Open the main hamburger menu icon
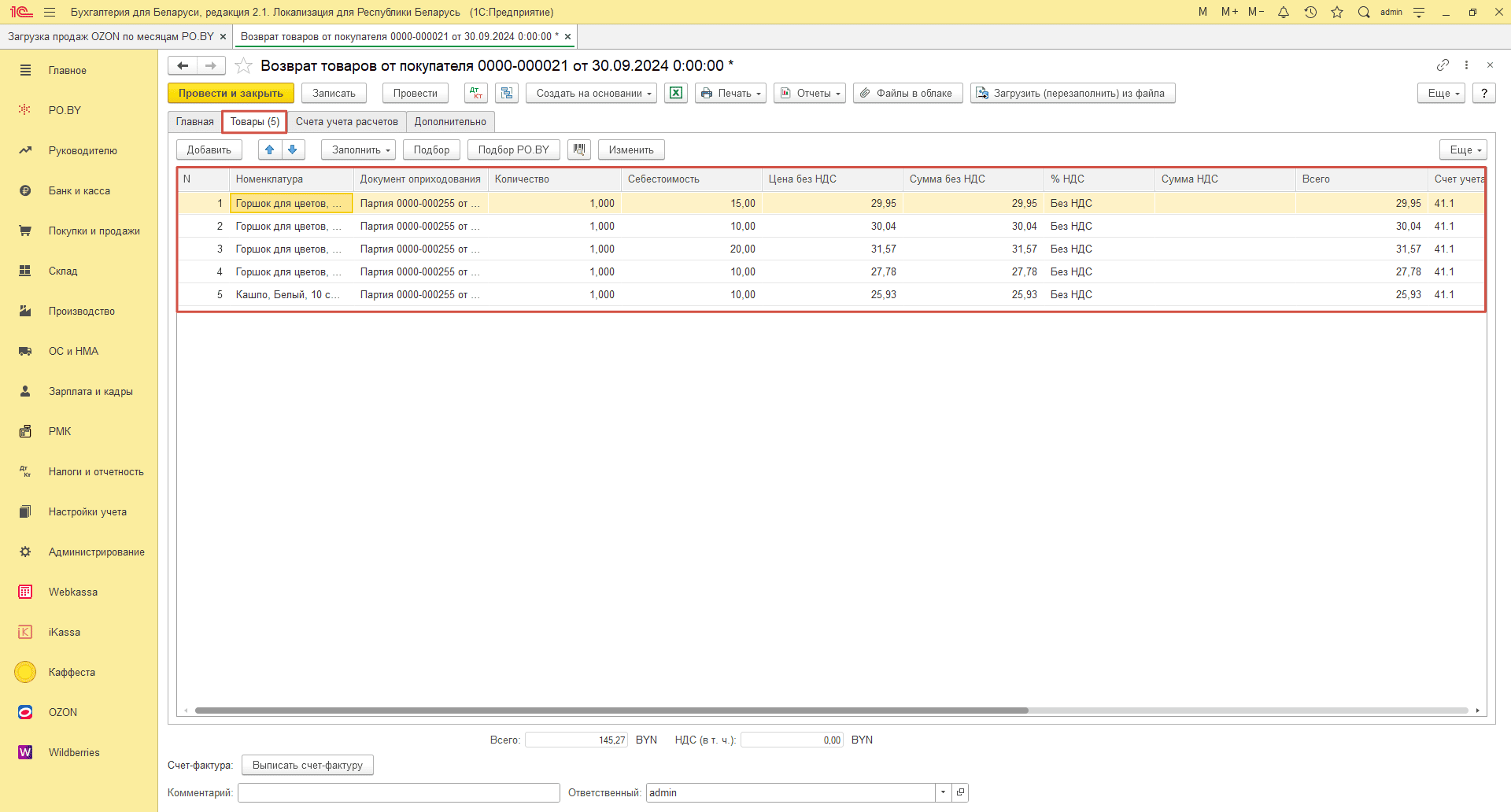Screen dimensions: 1511x812 point(50,12)
